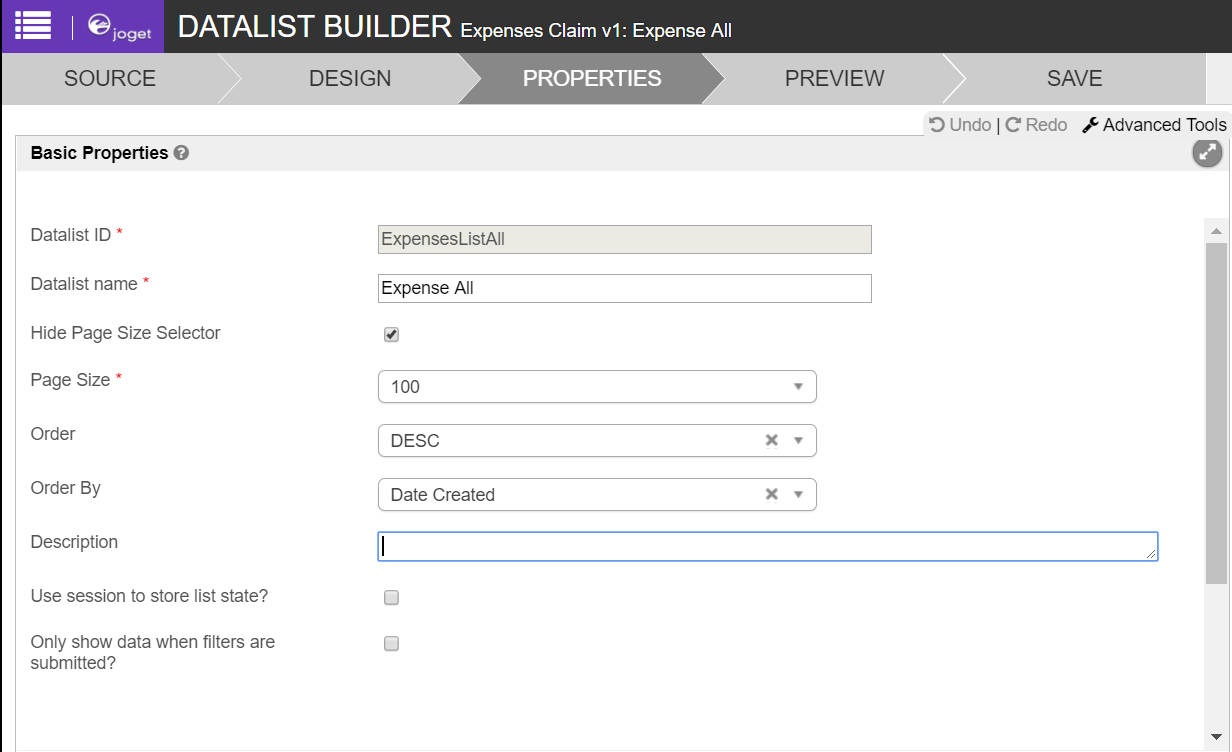The height and width of the screenshot is (752, 1232).
Task: Open Advanced Tools
Action: click(x=1154, y=125)
